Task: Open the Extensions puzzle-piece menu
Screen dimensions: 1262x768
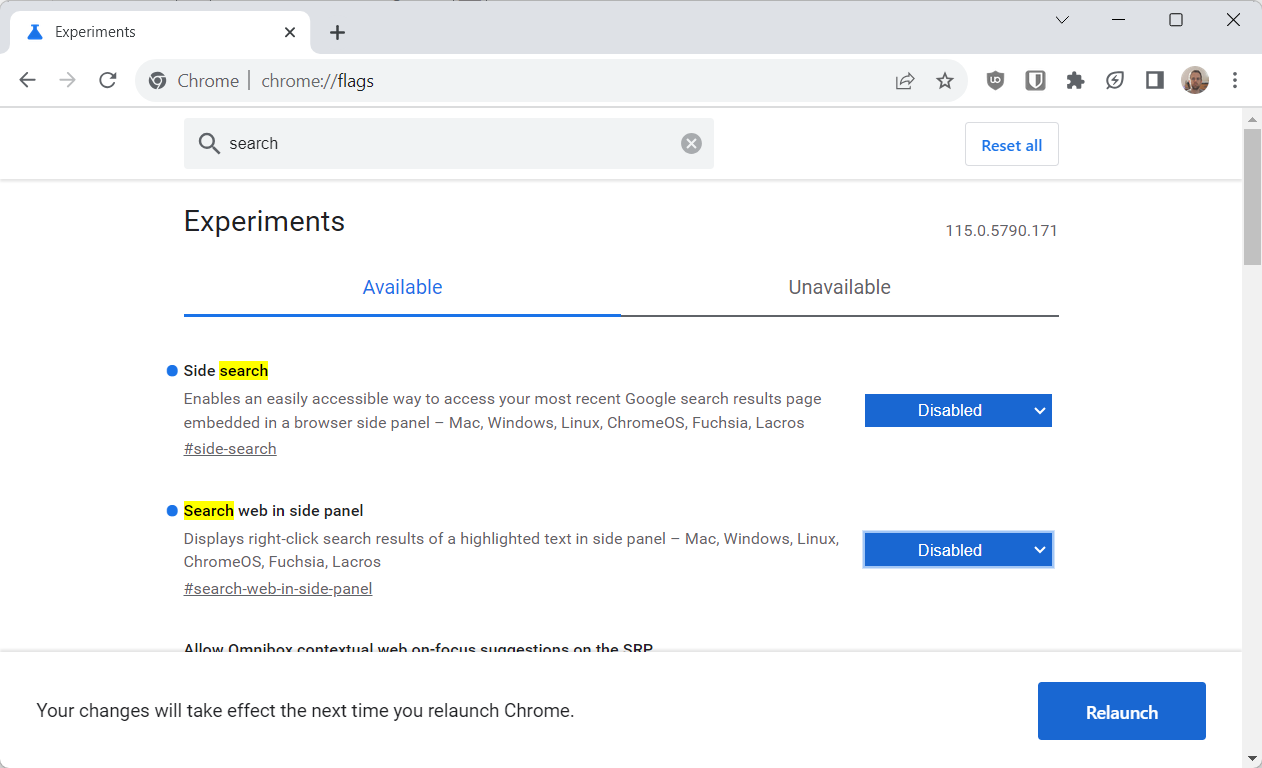Action: click(x=1075, y=81)
